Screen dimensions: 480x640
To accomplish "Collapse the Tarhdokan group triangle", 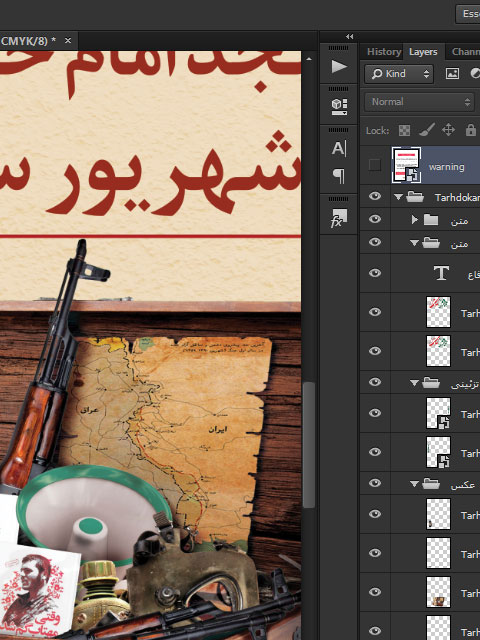I will tap(398, 197).
